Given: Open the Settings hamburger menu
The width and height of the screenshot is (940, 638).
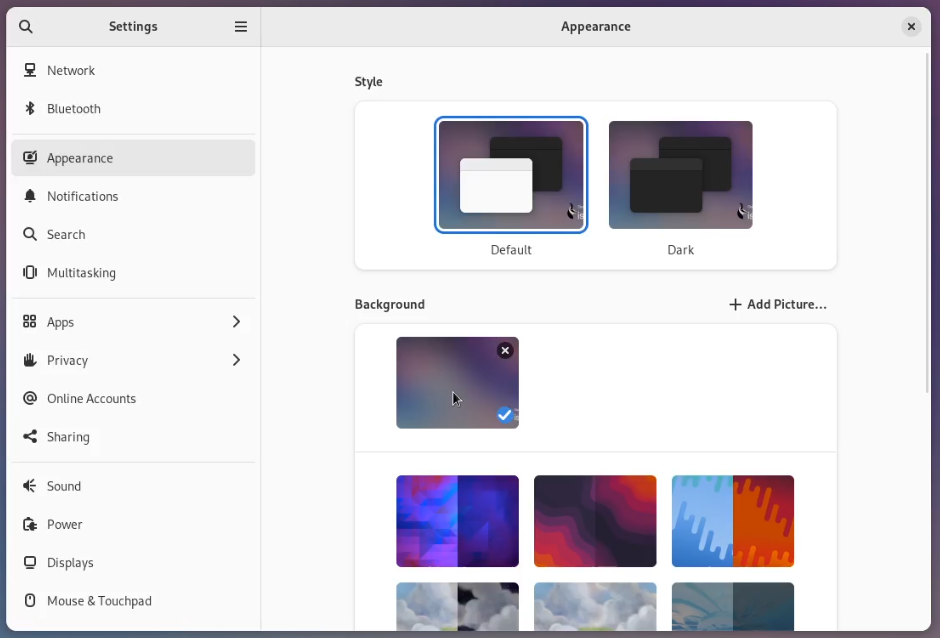Looking at the screenshot, I should pyautogui.click(x=241, y=27).
